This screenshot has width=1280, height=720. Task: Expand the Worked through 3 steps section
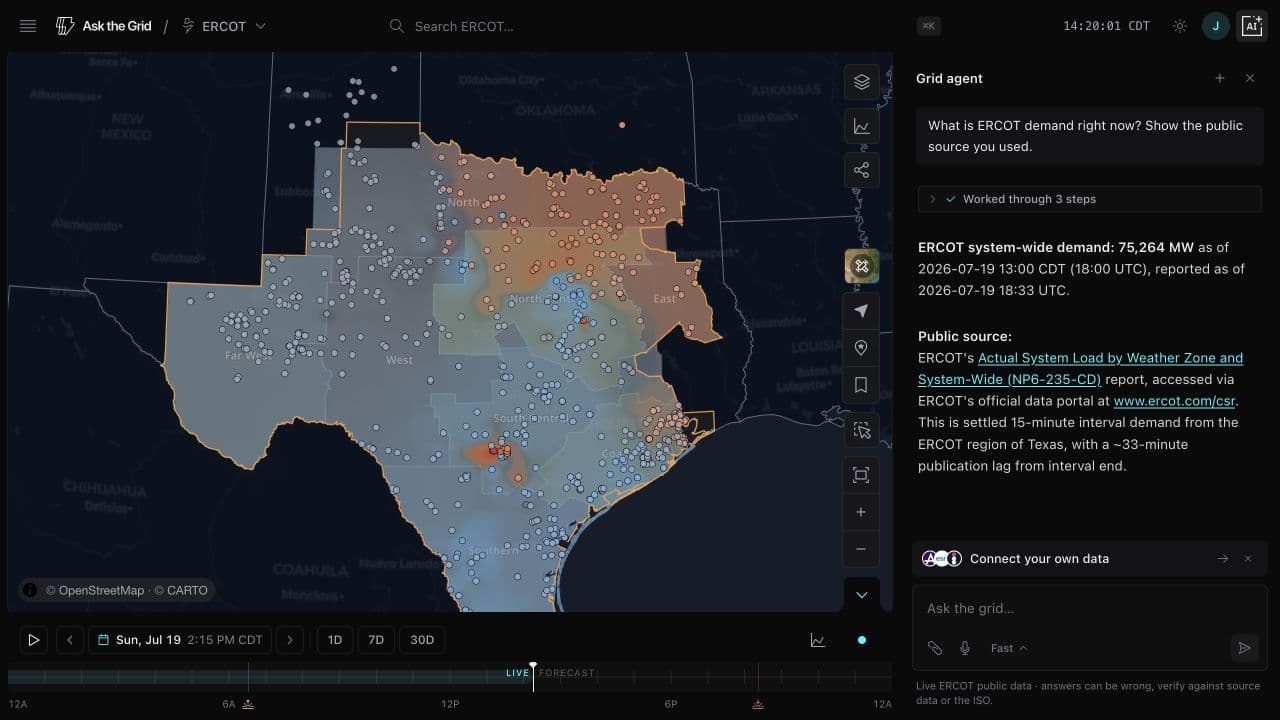pos(1091,199)
